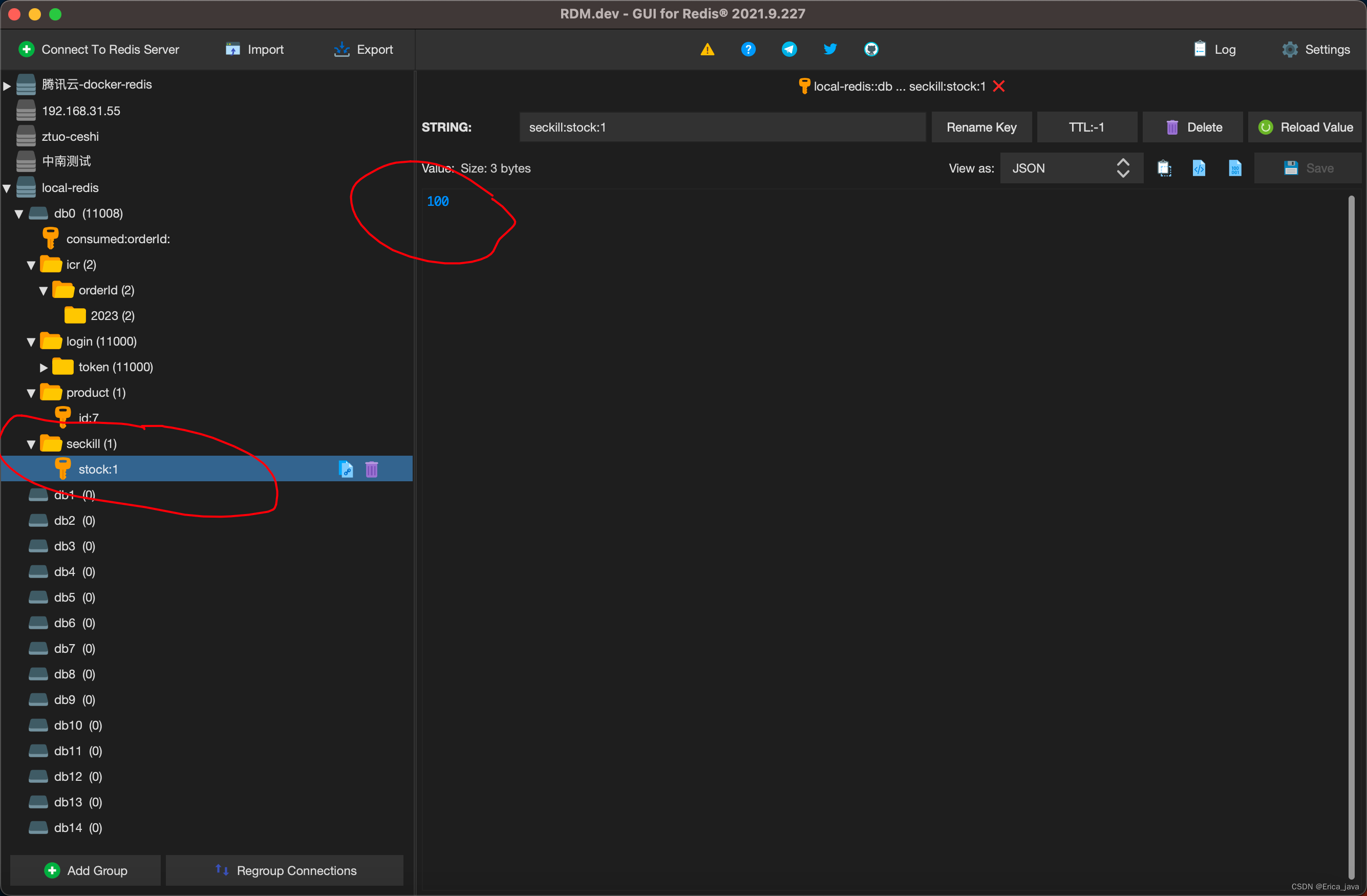Open the Telegram channel icon

coord(789,49)
